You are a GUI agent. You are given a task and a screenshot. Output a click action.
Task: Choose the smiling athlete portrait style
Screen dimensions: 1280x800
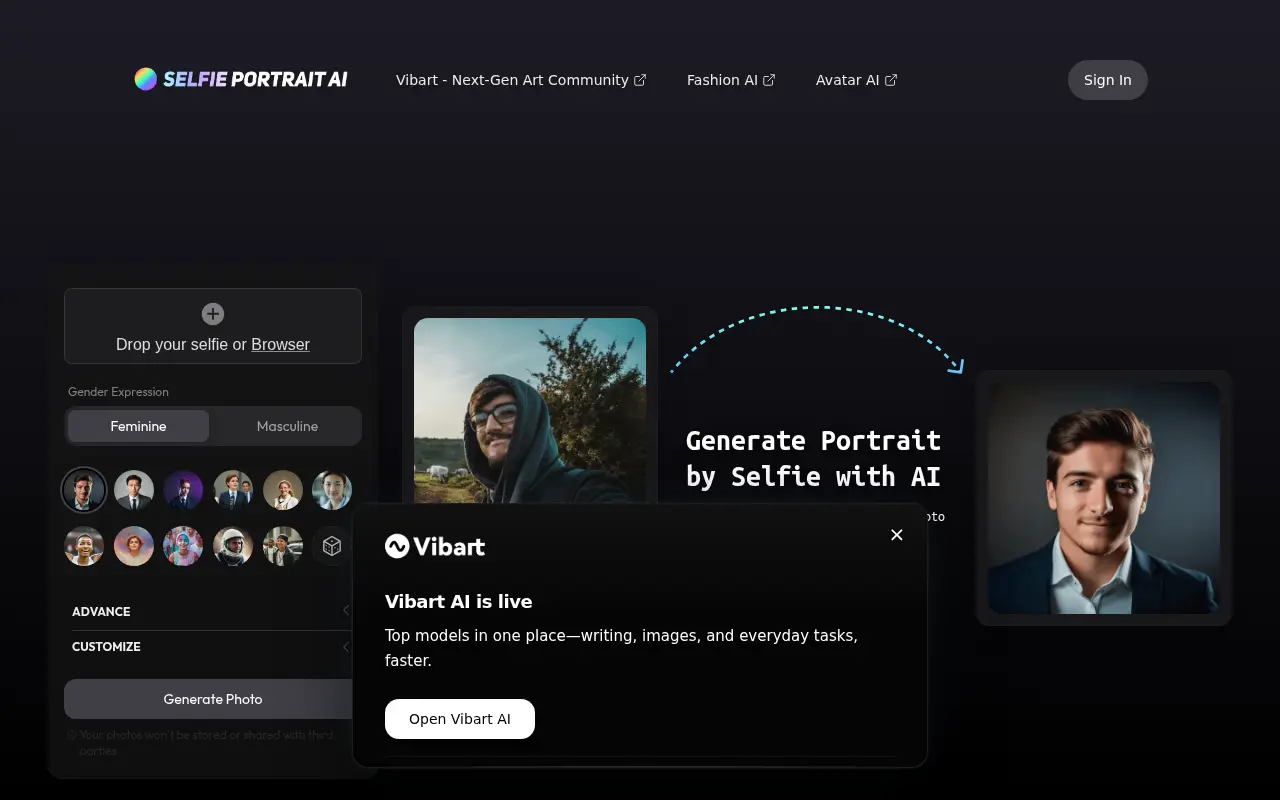[84, 546]
